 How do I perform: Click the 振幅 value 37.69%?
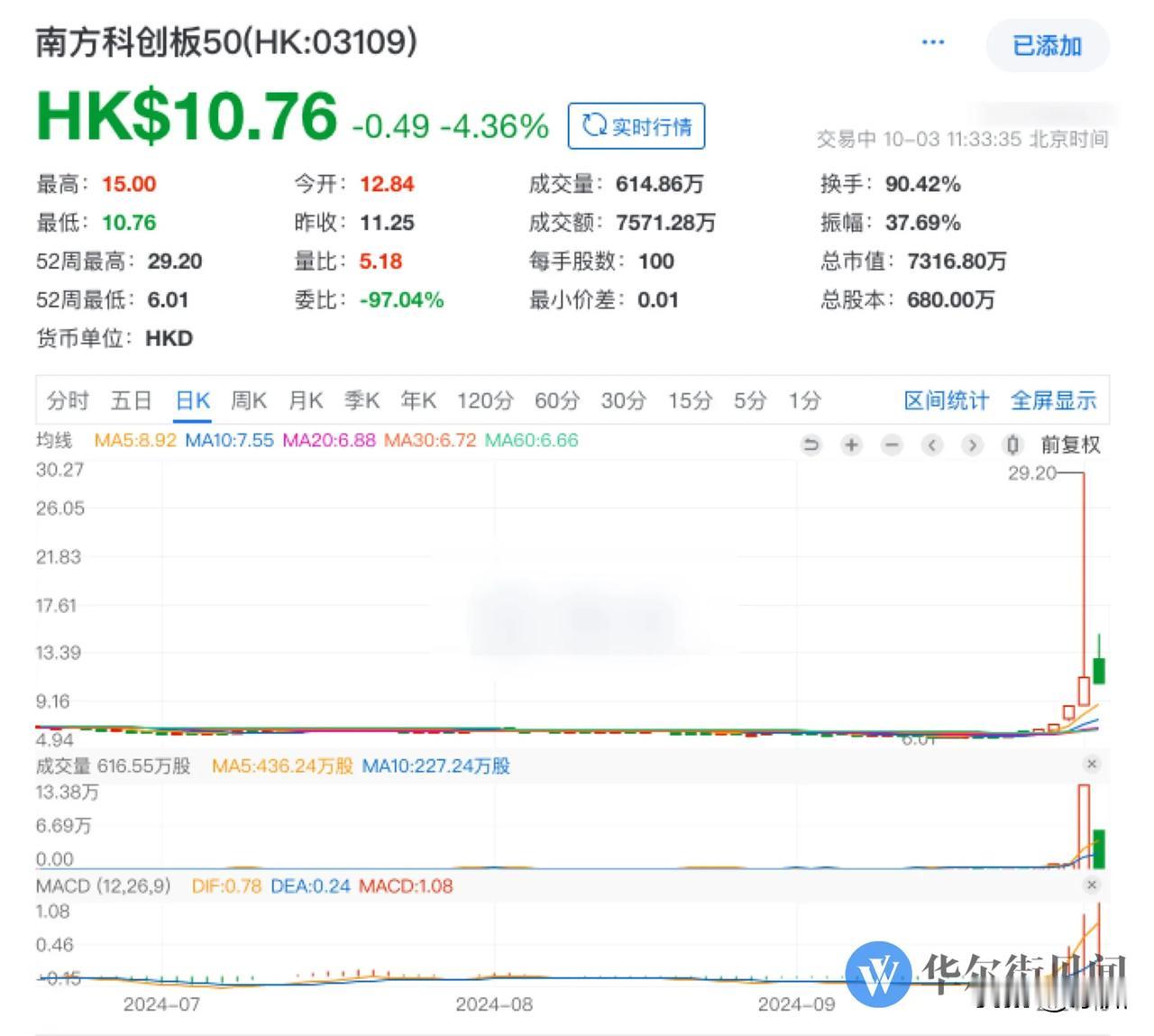922,223
